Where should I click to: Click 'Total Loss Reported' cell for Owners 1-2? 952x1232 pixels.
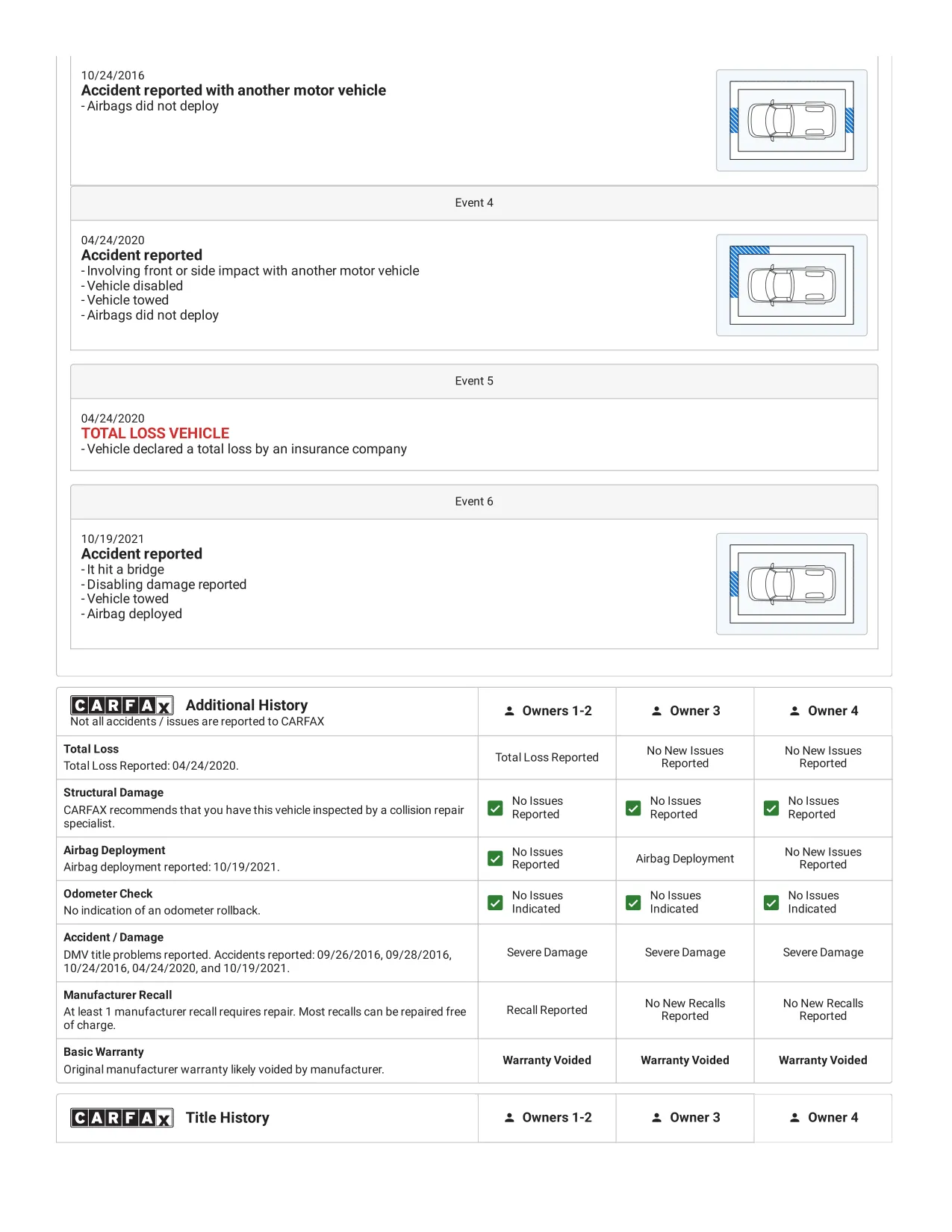click(x=547, y=758)
